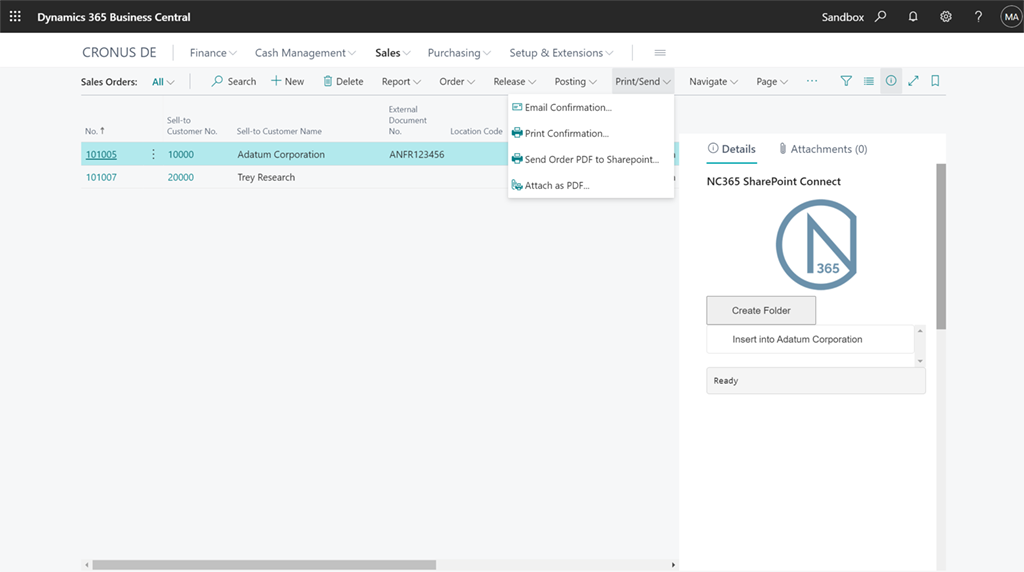Open the Release dropdown

(515, 81)
